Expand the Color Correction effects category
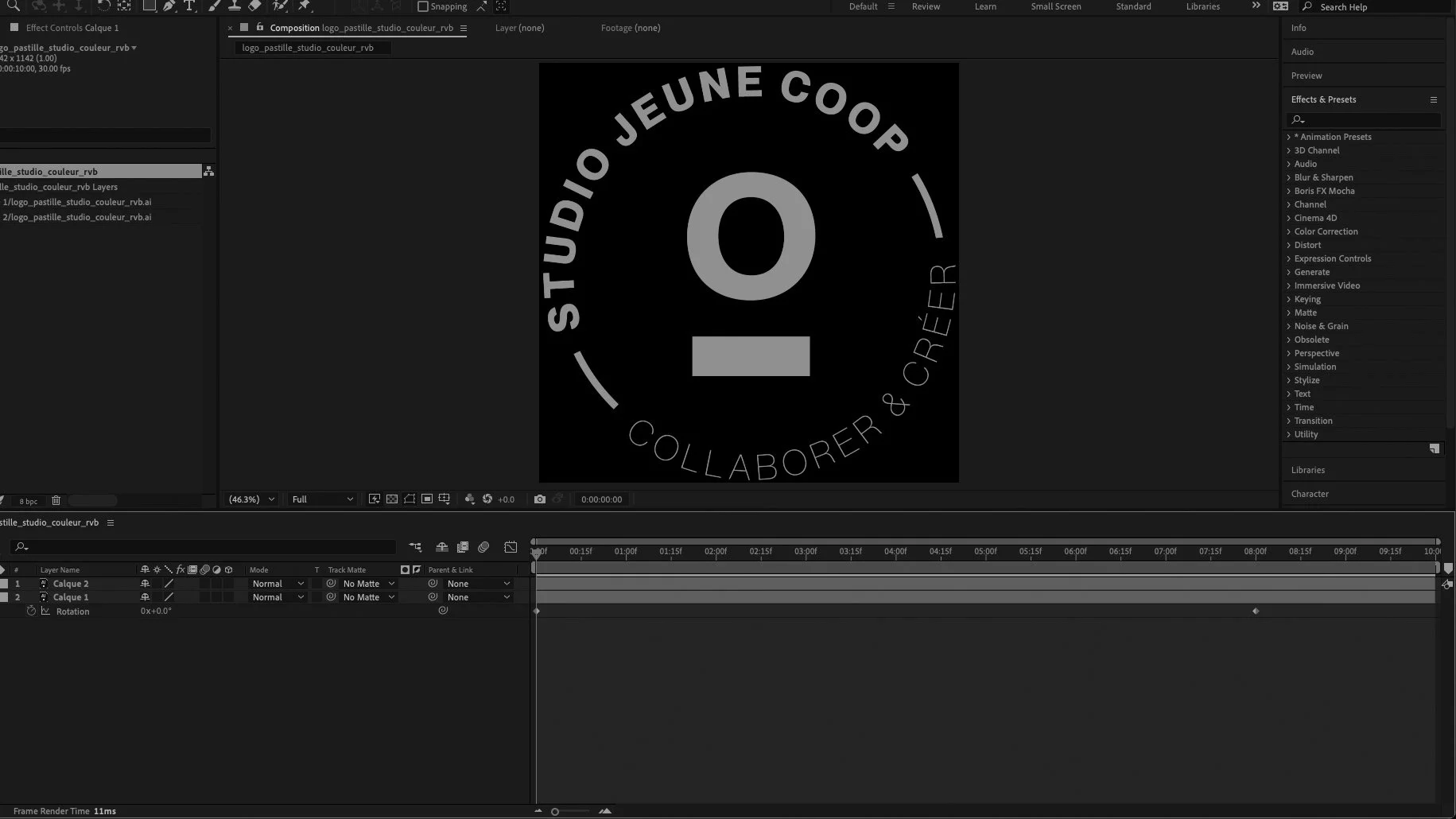The width and height of the screenshot is (1456, 819). 1289,231
